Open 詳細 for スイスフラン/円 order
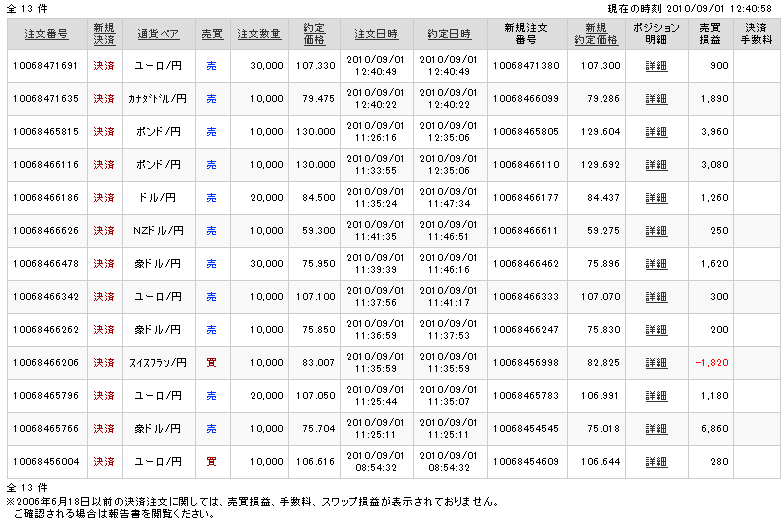Viewport: 784px width, 523px height. click(656, 363)
